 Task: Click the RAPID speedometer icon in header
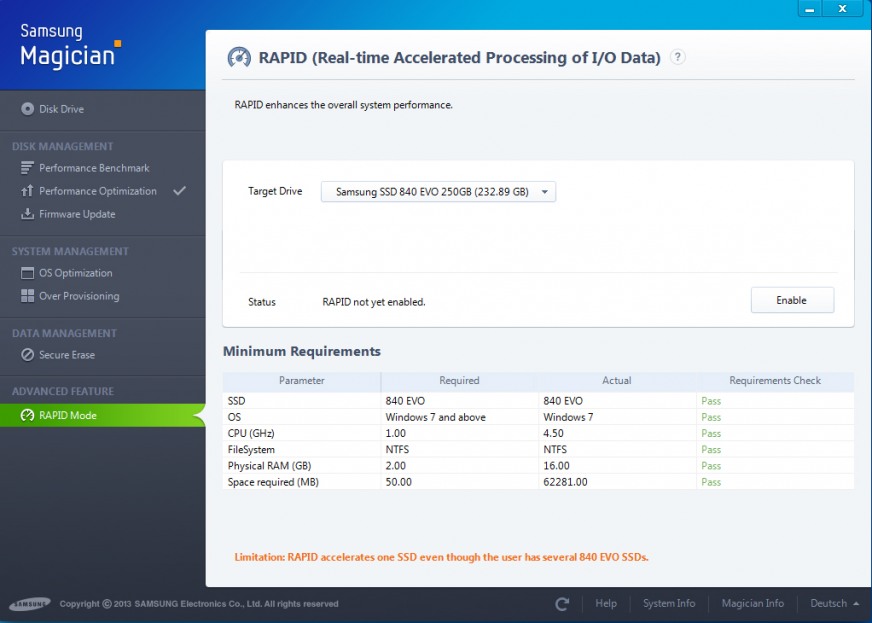pos(239,58)
